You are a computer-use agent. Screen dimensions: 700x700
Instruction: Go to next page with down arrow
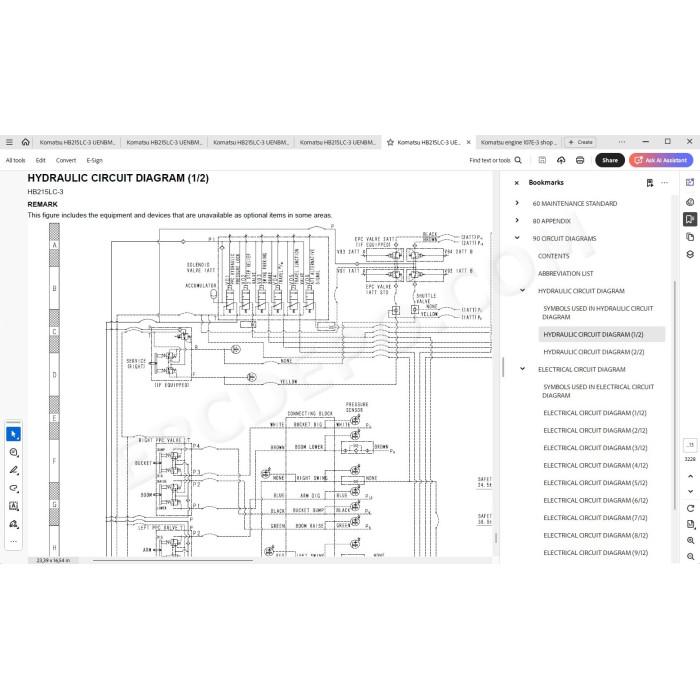[x=690, y=491]
